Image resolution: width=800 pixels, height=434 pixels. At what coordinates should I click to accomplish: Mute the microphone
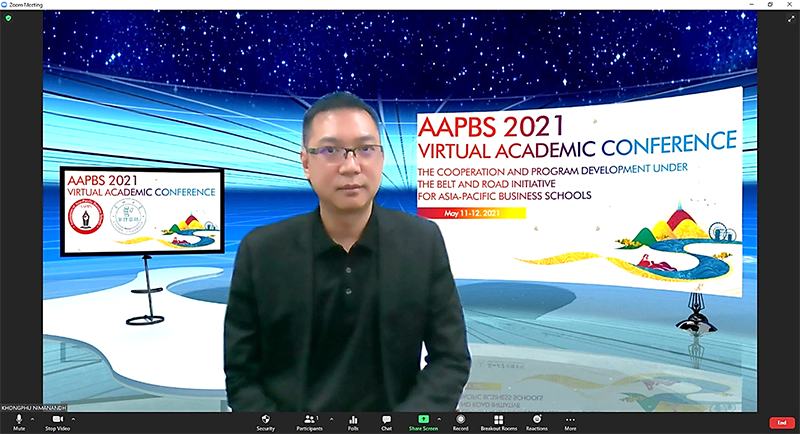click(19, 422)
